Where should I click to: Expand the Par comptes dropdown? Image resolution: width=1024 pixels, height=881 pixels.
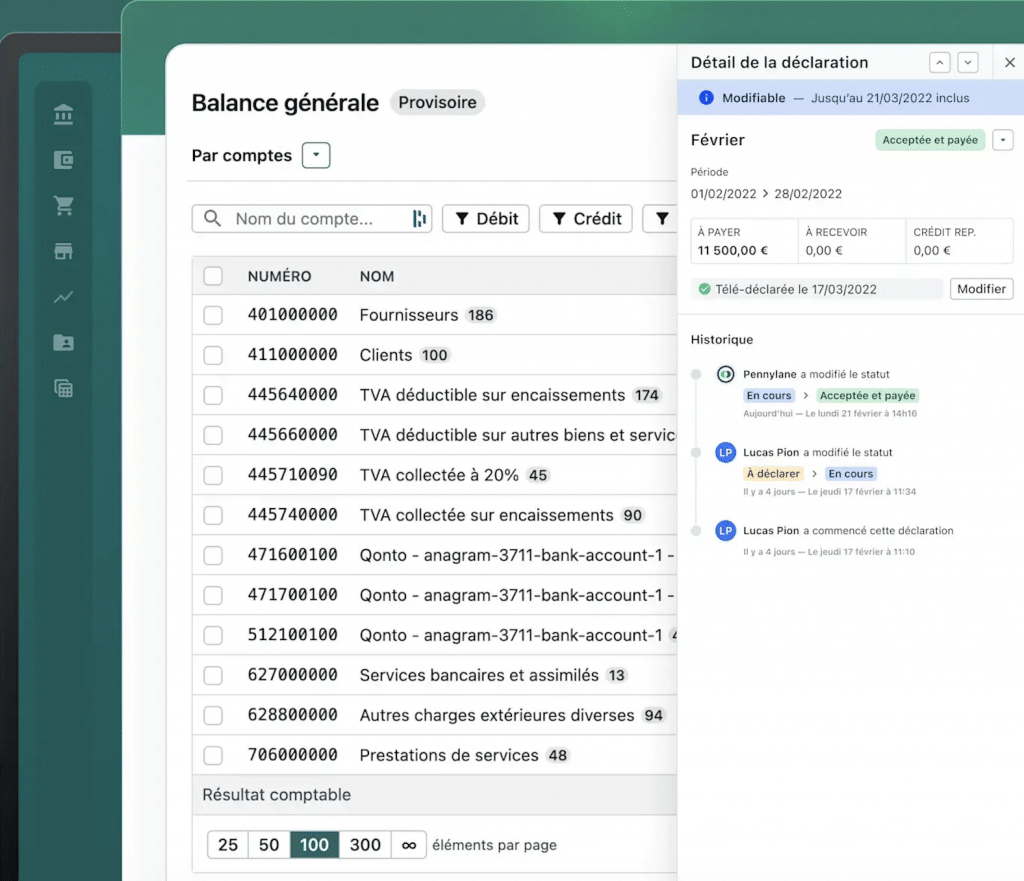316,156
